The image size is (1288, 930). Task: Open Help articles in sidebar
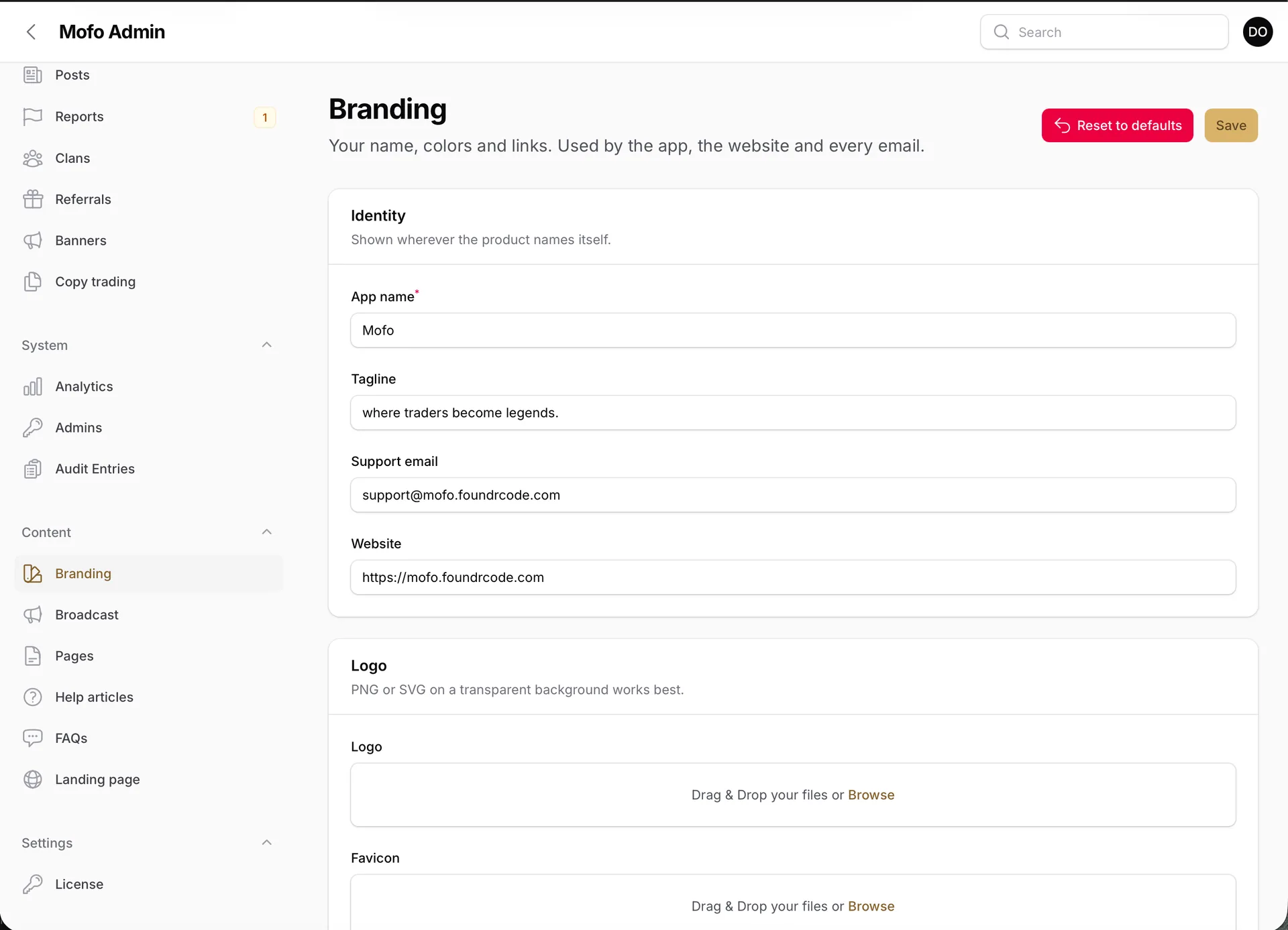148,697
